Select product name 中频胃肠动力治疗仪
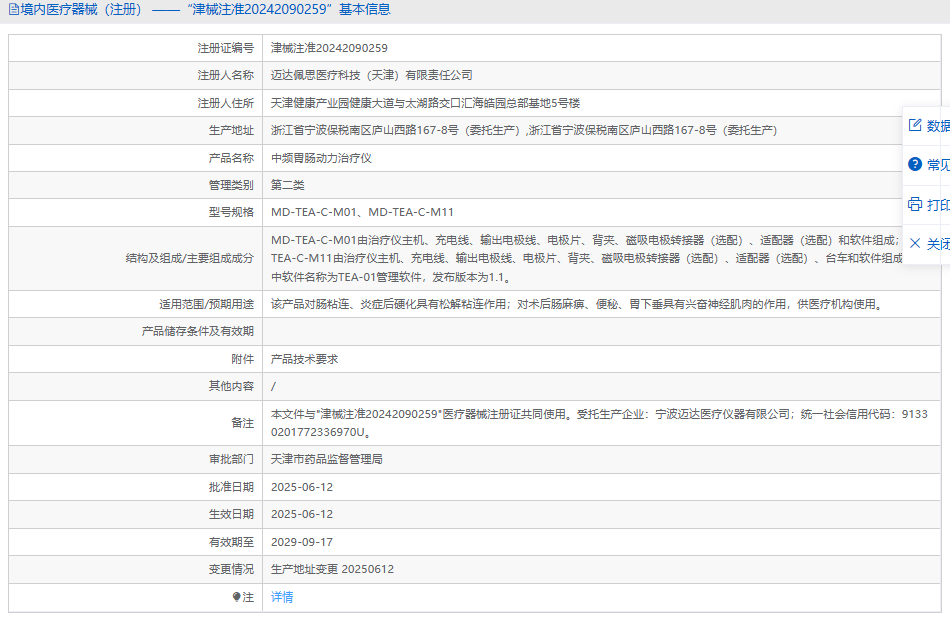Screen dimensions: 950x619 click(321, 158)
